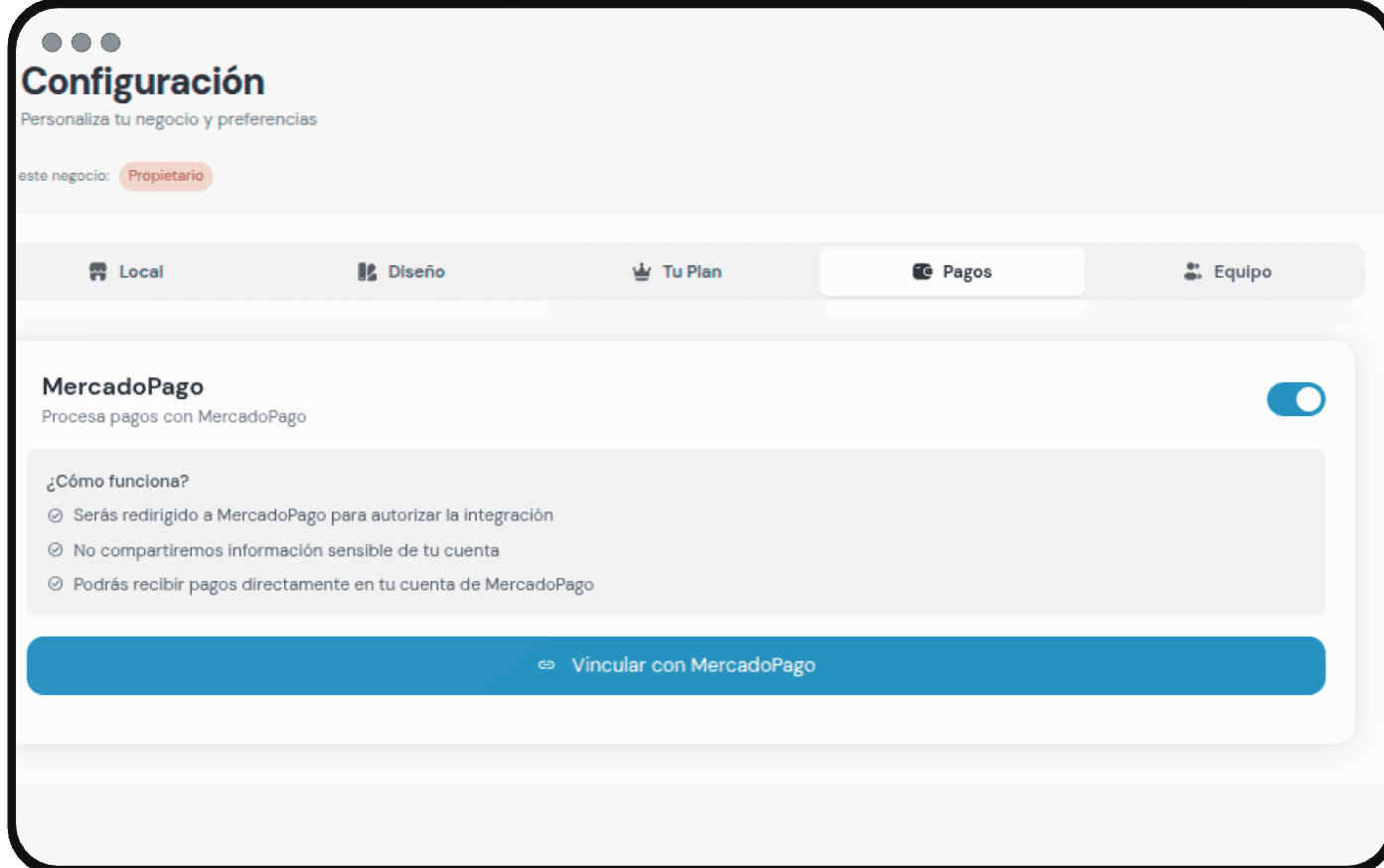Click the third gray window control dot
Screen dimensions: 1384x868
110,42
